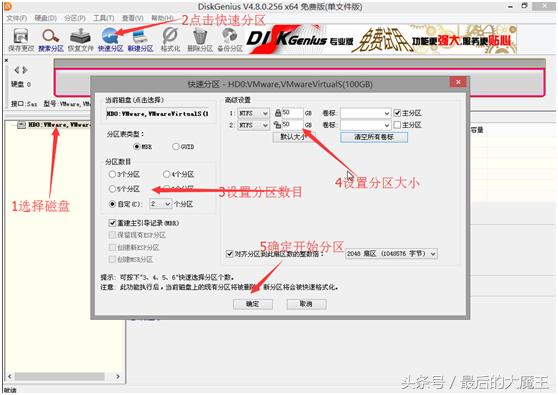Open partition 2 卷标 label dropdown

(x=387, y=125)
